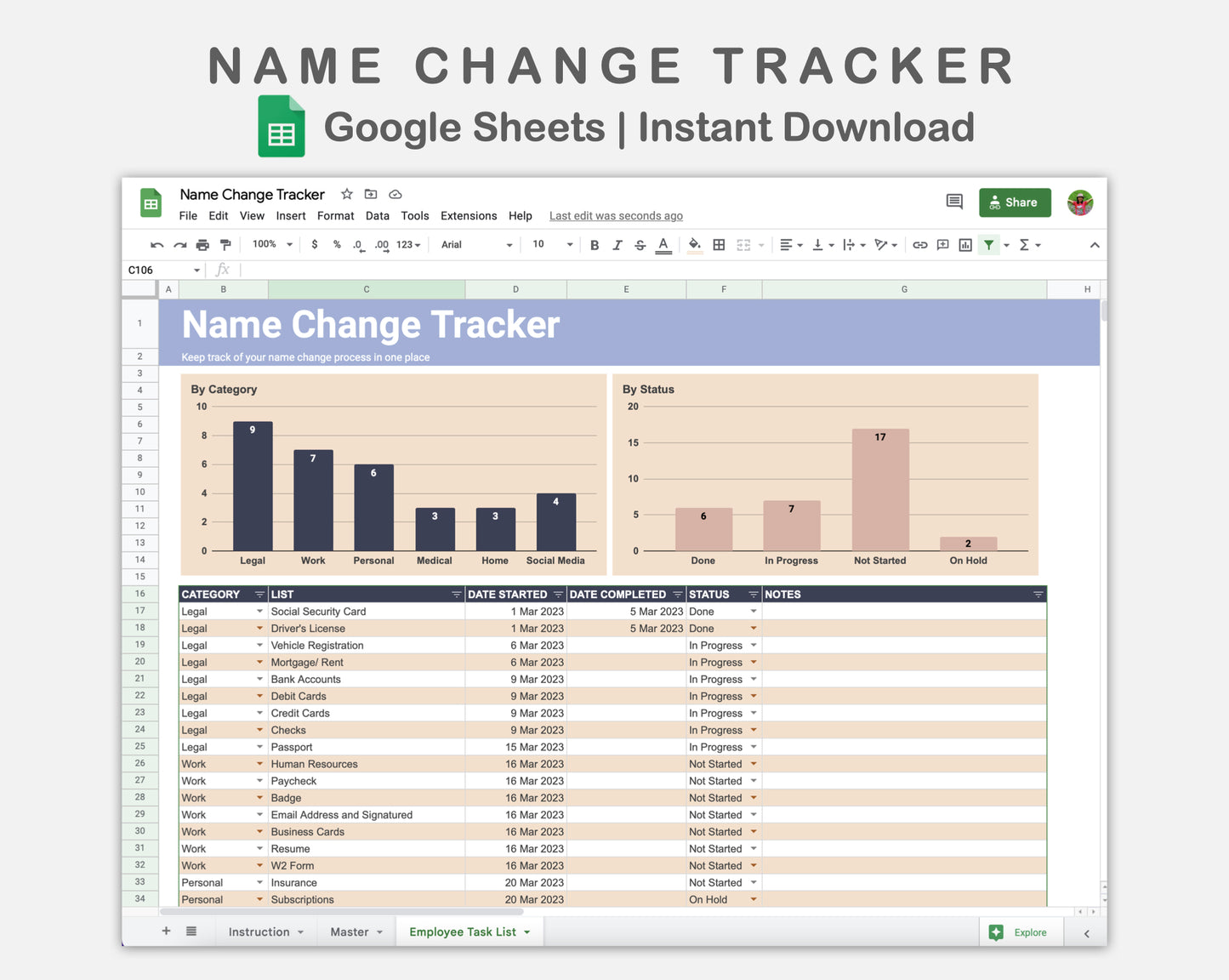Screen dimensions: 1229x980
Task: Click the Format as currency icon
Action: tap(314, 244)
